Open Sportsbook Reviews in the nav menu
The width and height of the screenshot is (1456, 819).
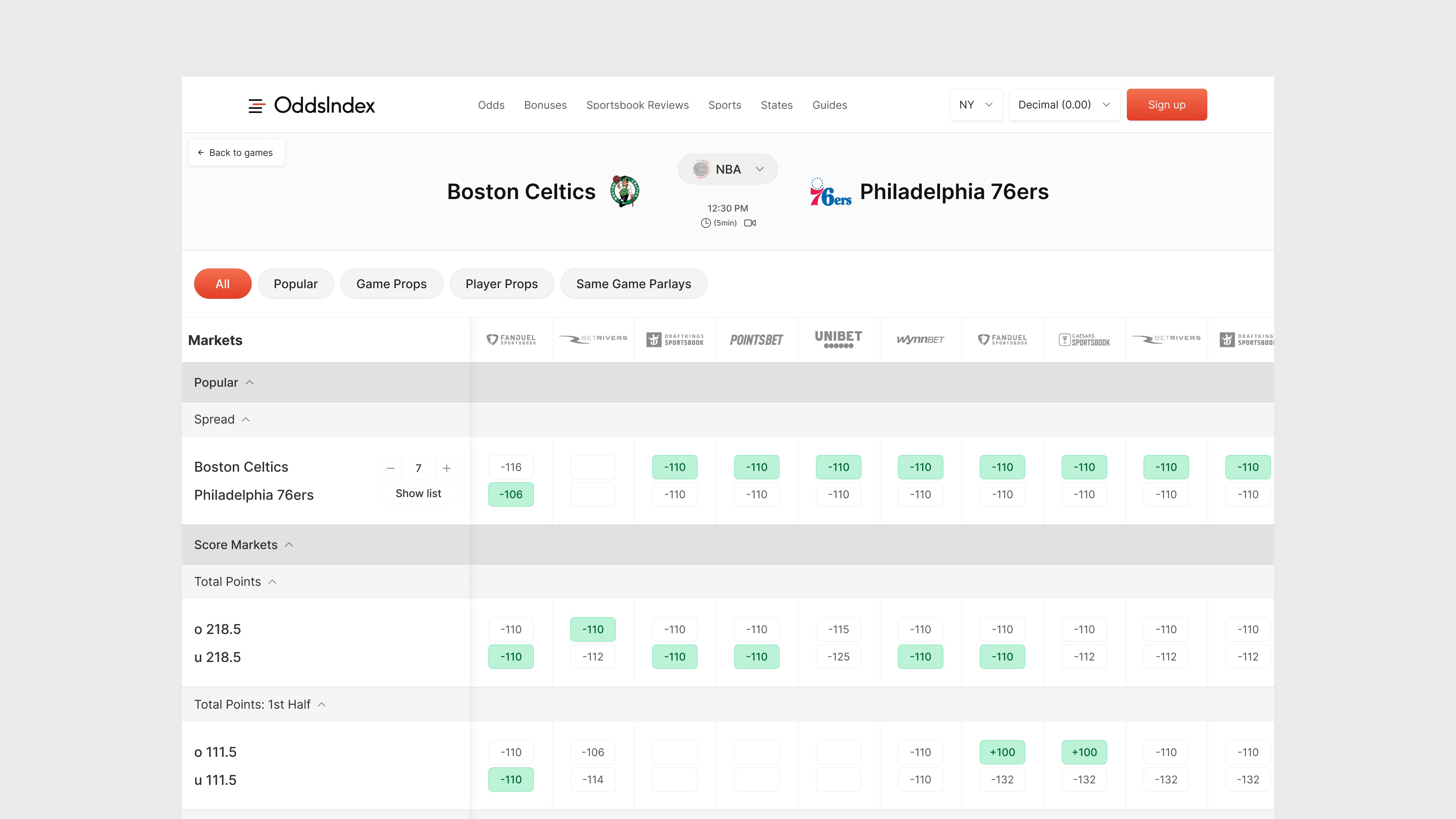(x=637, y=105)
